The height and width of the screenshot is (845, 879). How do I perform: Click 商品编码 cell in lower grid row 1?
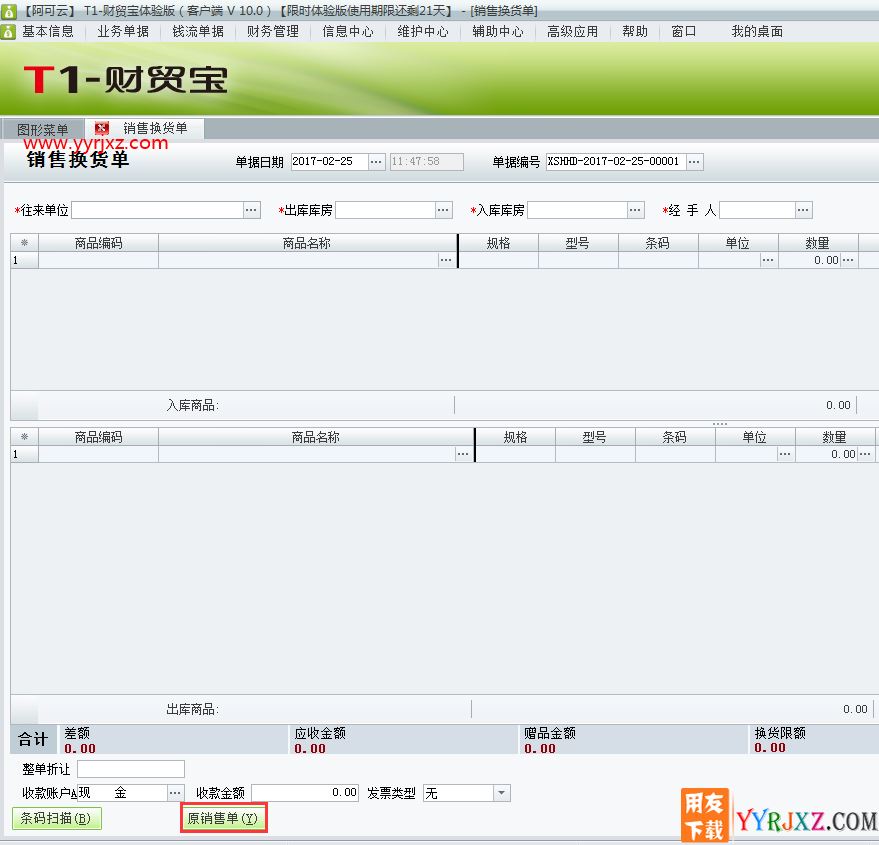click(99, 454)
